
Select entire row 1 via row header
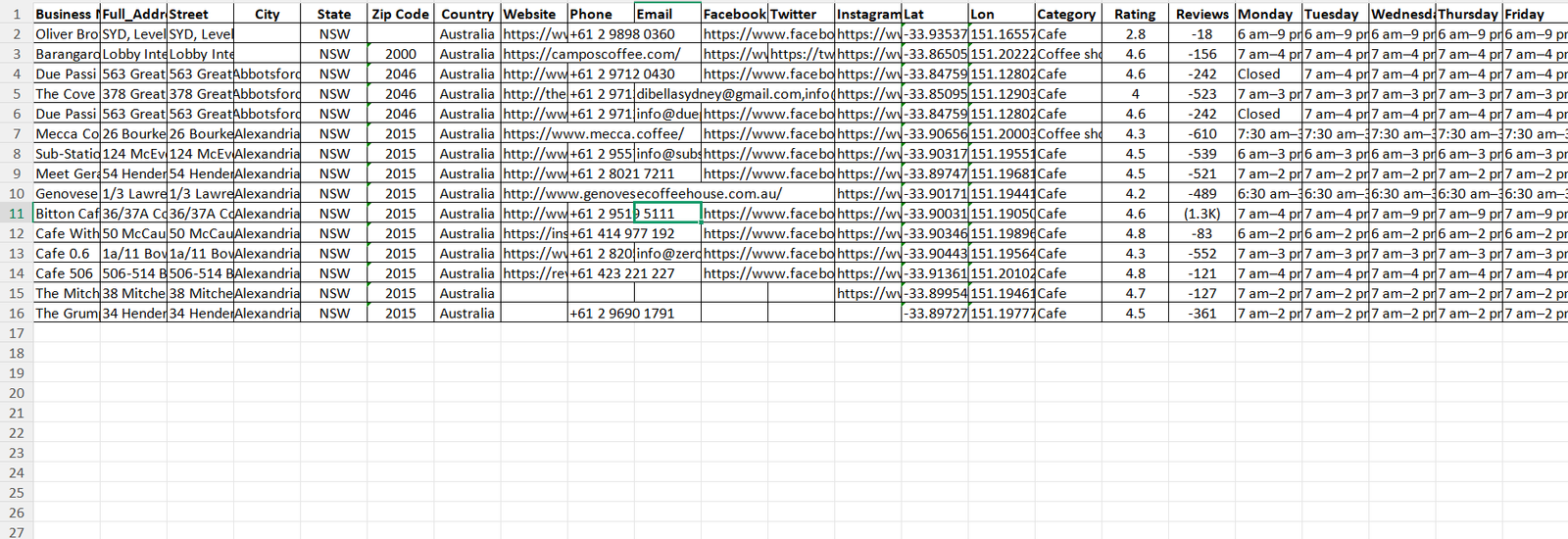coord(16,14)
